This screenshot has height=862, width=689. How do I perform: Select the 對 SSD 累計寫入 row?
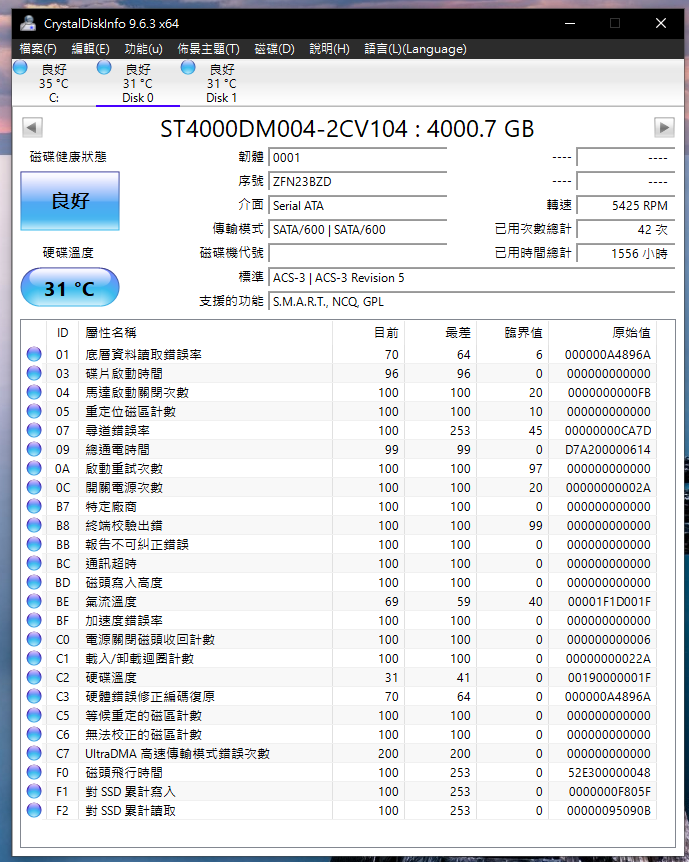pyautogui.click(x=339, y=791)
